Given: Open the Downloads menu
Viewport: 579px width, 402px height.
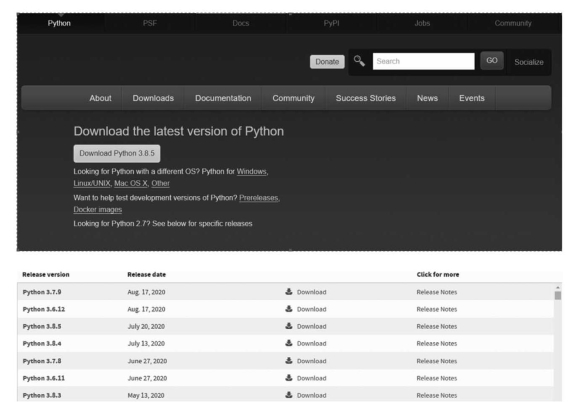Looking at the screenshot, I should 153,98.
